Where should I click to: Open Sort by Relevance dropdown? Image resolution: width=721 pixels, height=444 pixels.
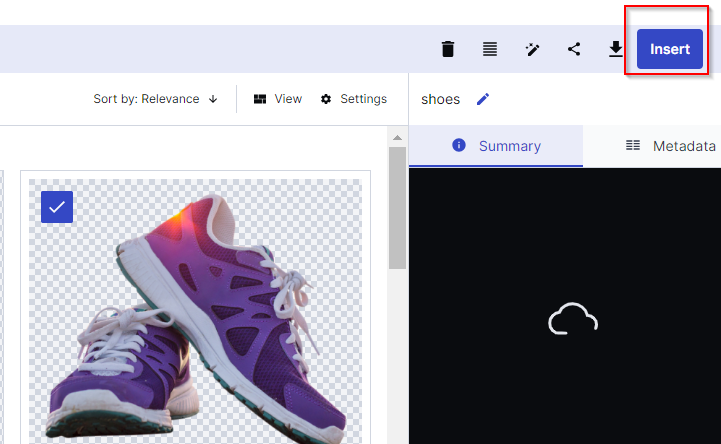tap(155, 99)
